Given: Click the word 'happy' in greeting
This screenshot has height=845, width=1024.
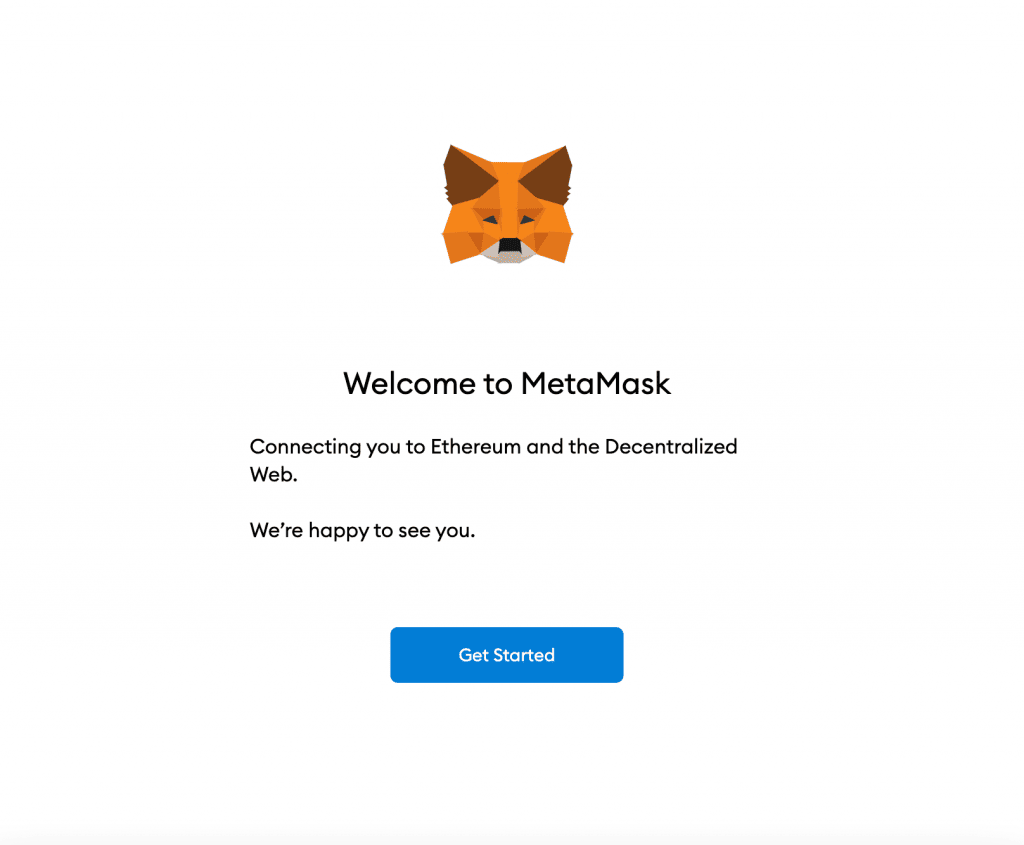Looking at the screenshot, I should point(338,532).
